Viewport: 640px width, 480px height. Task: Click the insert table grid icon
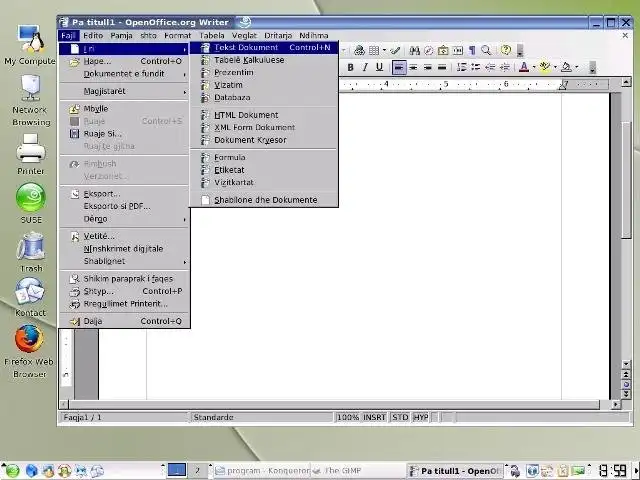(x=374, y=51)
